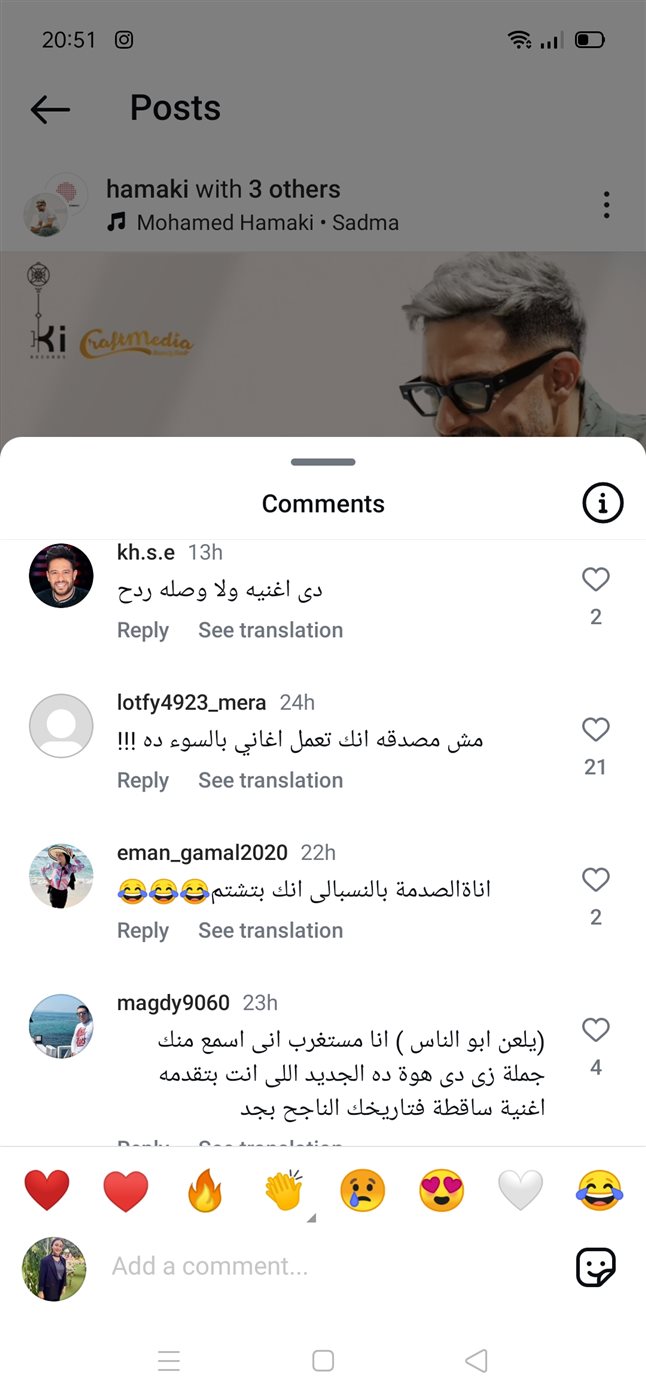The height and width of the screenshot is (1400, 646).
Task: Tap the Android back navigation button
Action: [x=477, y=1360]
